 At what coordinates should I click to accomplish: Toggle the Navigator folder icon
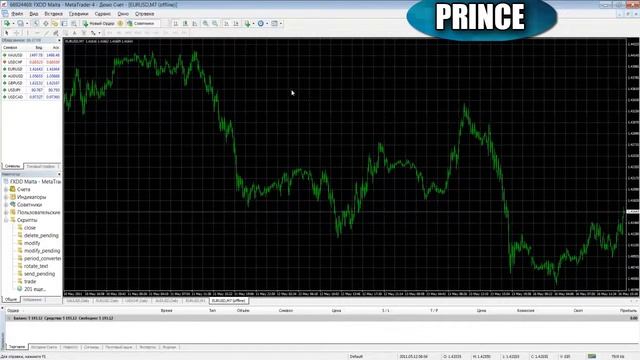55,24
